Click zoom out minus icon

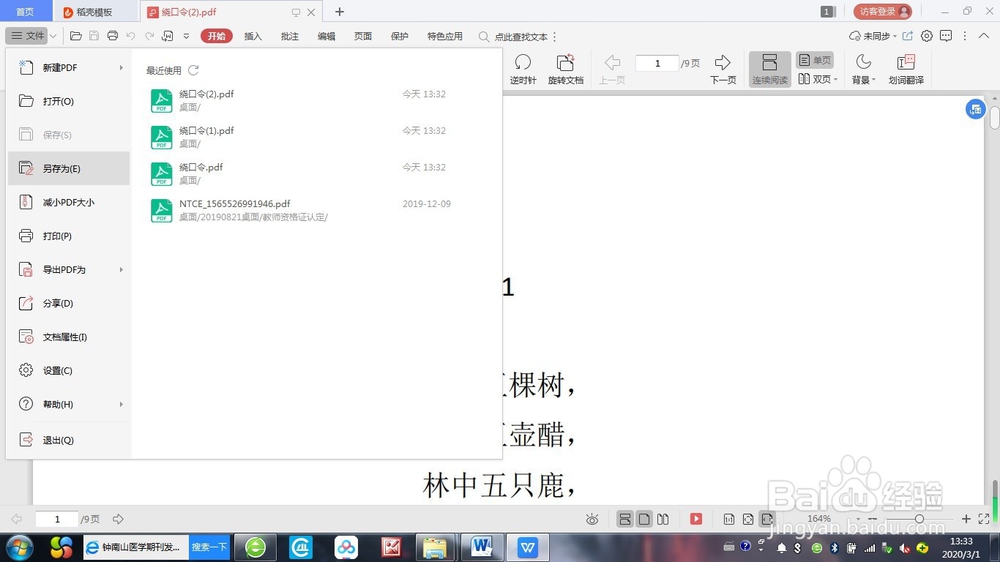(872, 519)
